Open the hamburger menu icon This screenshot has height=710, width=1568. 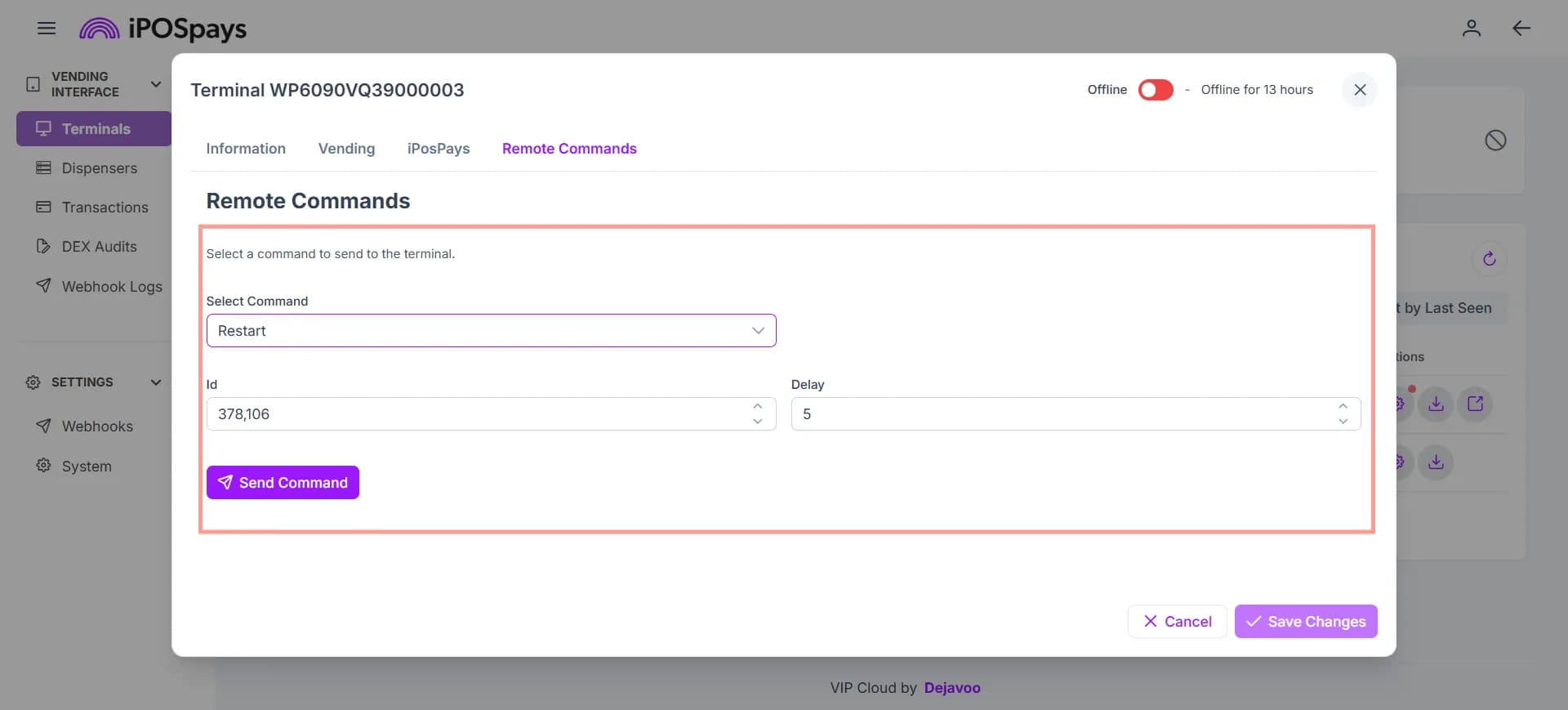point(47,29)
